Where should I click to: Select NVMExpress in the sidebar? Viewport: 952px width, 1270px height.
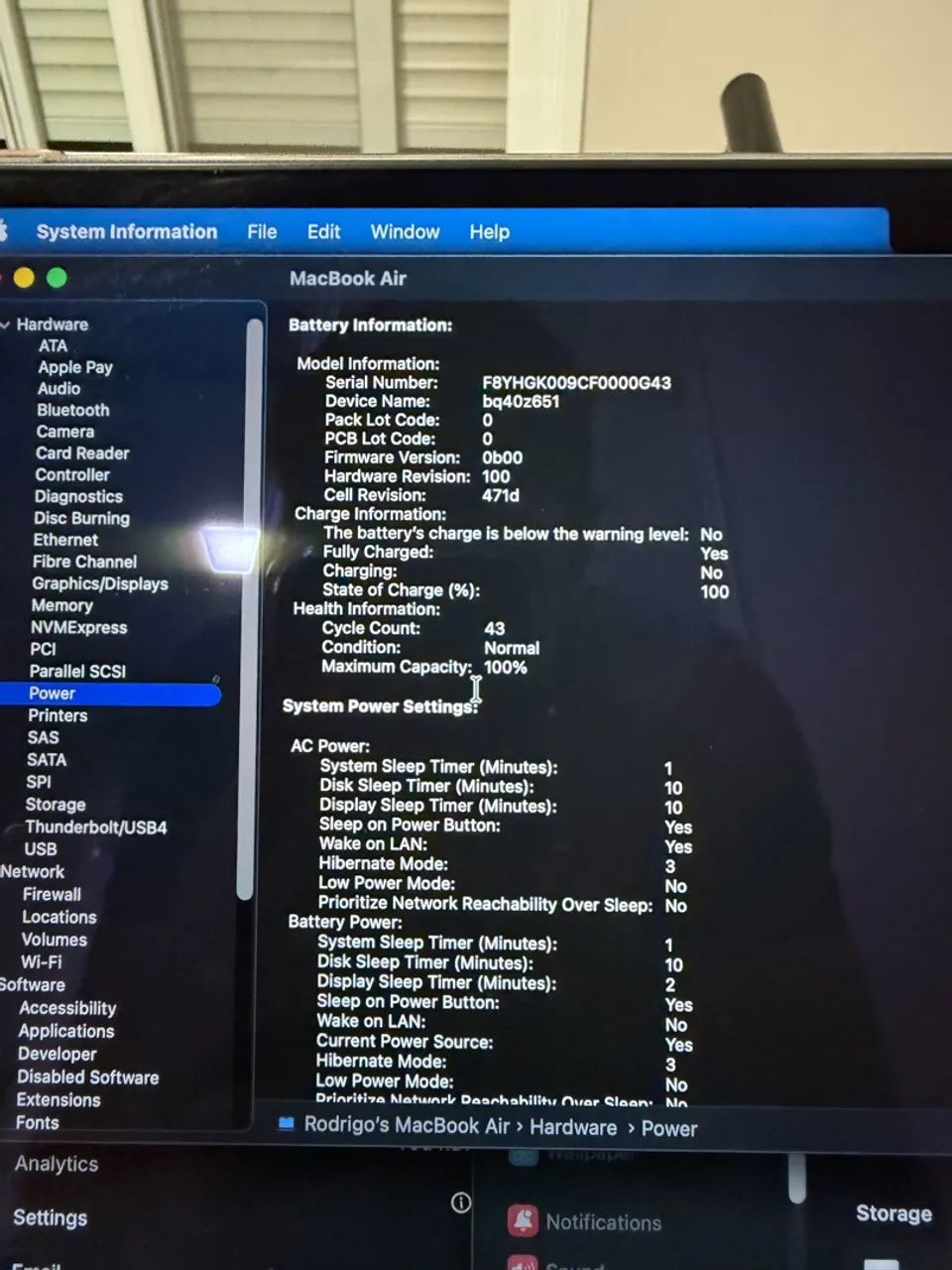pyautogui.click(x=78, y=627)
